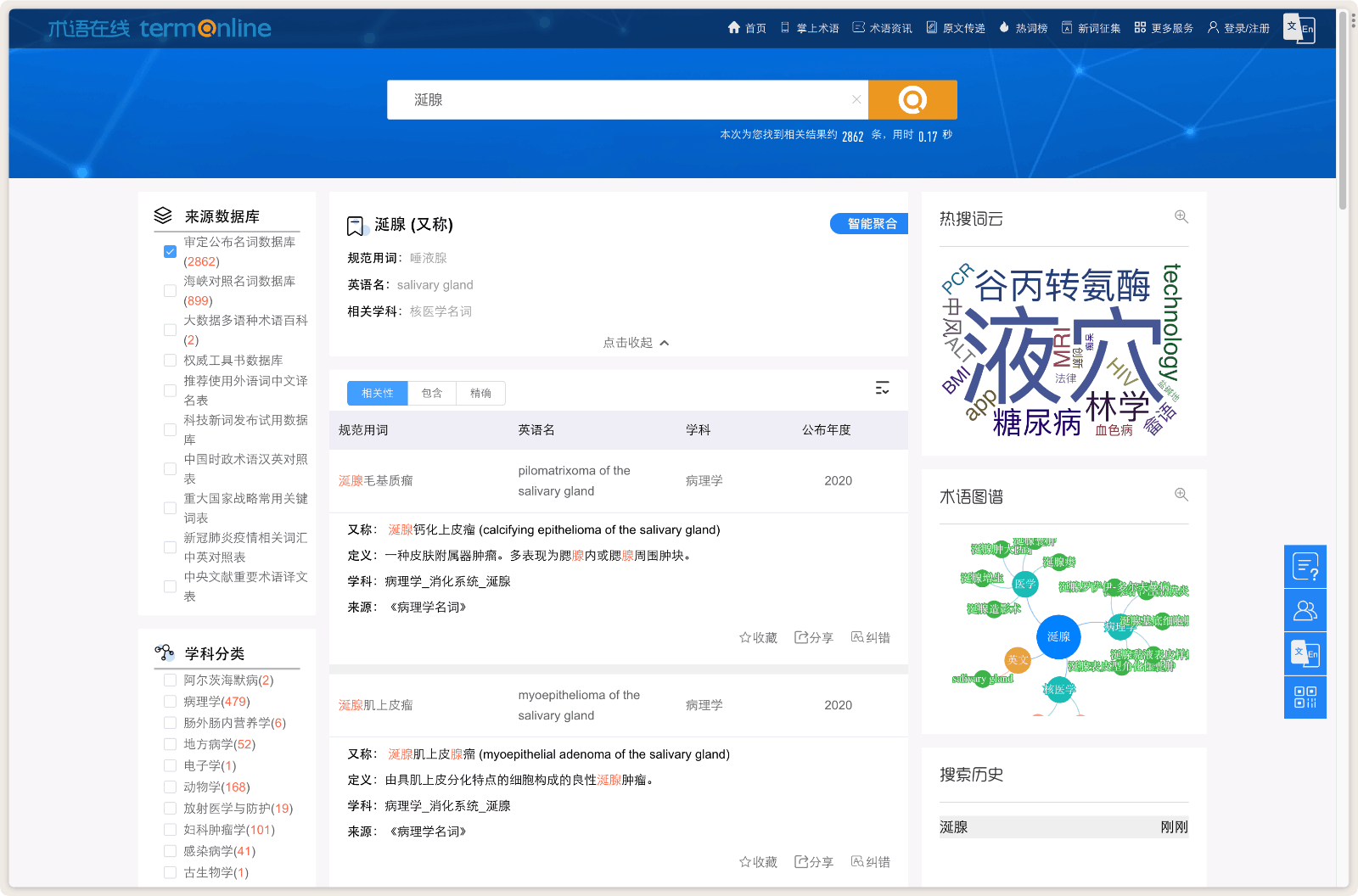The width and height of the screenshot is (1358, 896).
Task: Uncheck 审定公布名词数据库 in 来源数据库
Action: [170, 251]
